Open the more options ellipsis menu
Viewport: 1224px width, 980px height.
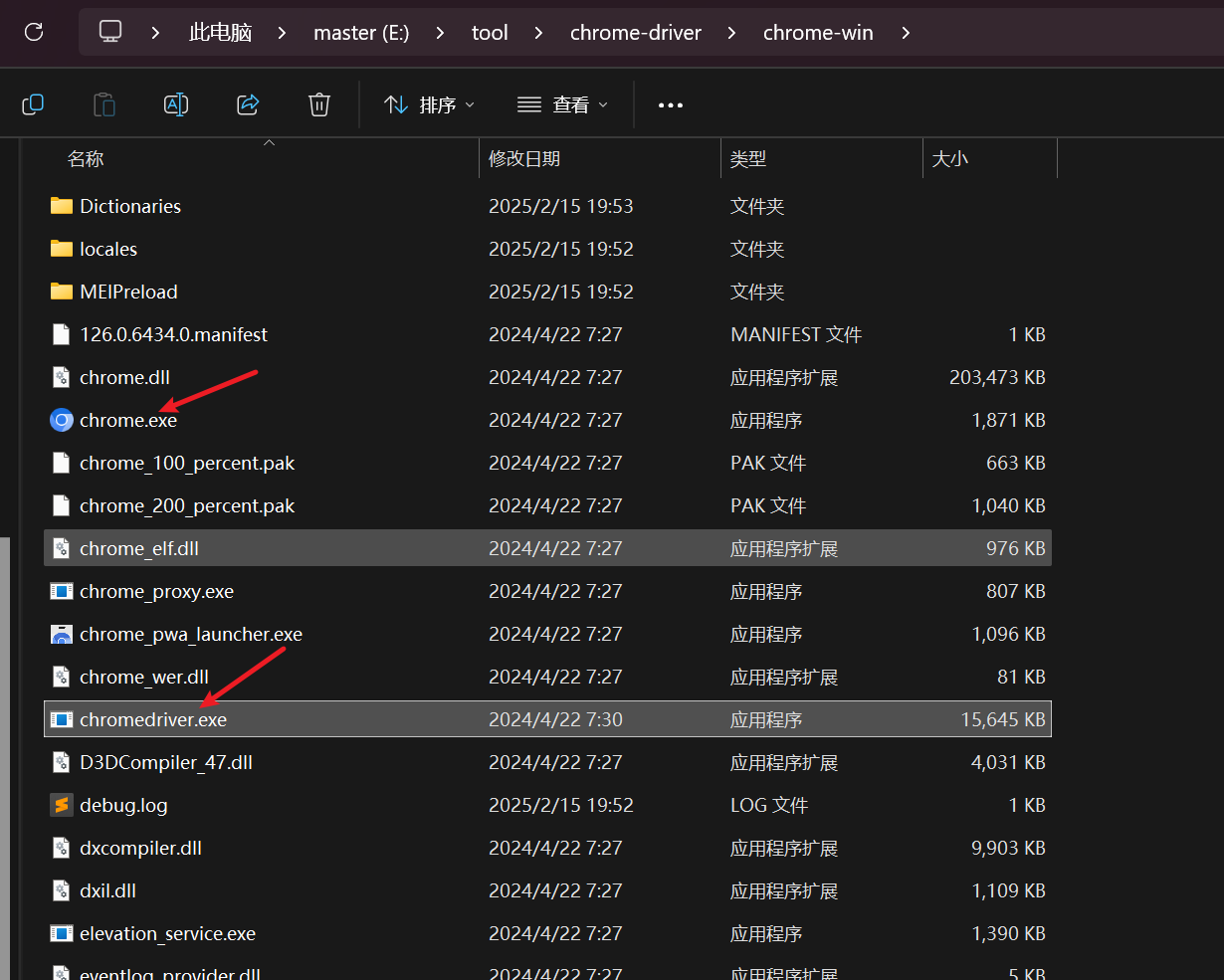click(671, 104)
